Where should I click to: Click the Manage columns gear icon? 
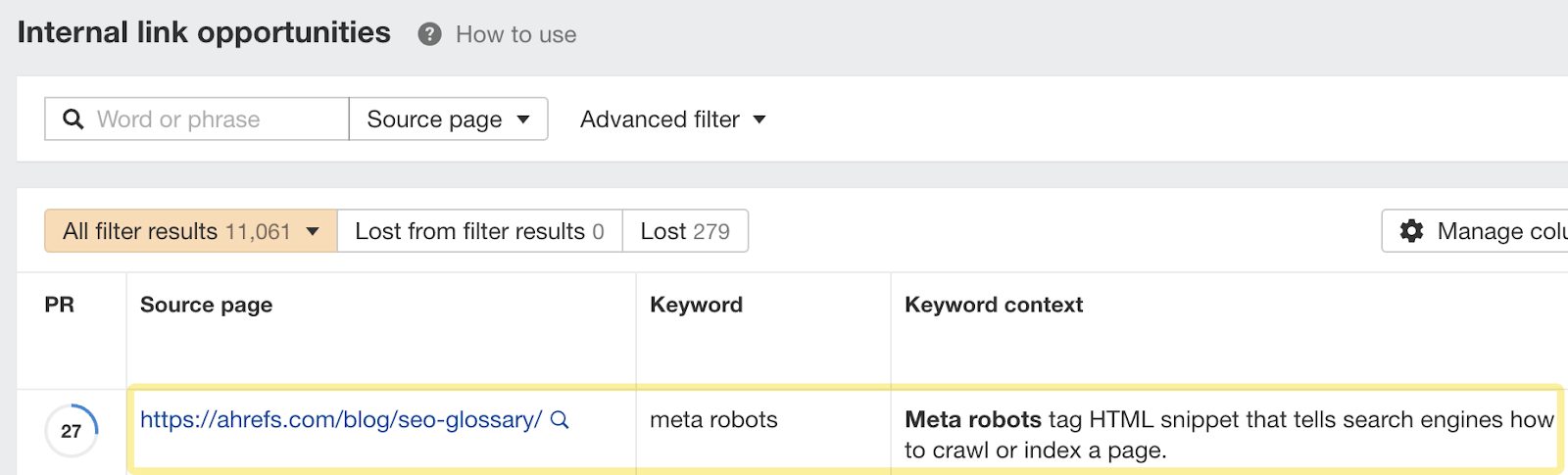(1411, 231)
